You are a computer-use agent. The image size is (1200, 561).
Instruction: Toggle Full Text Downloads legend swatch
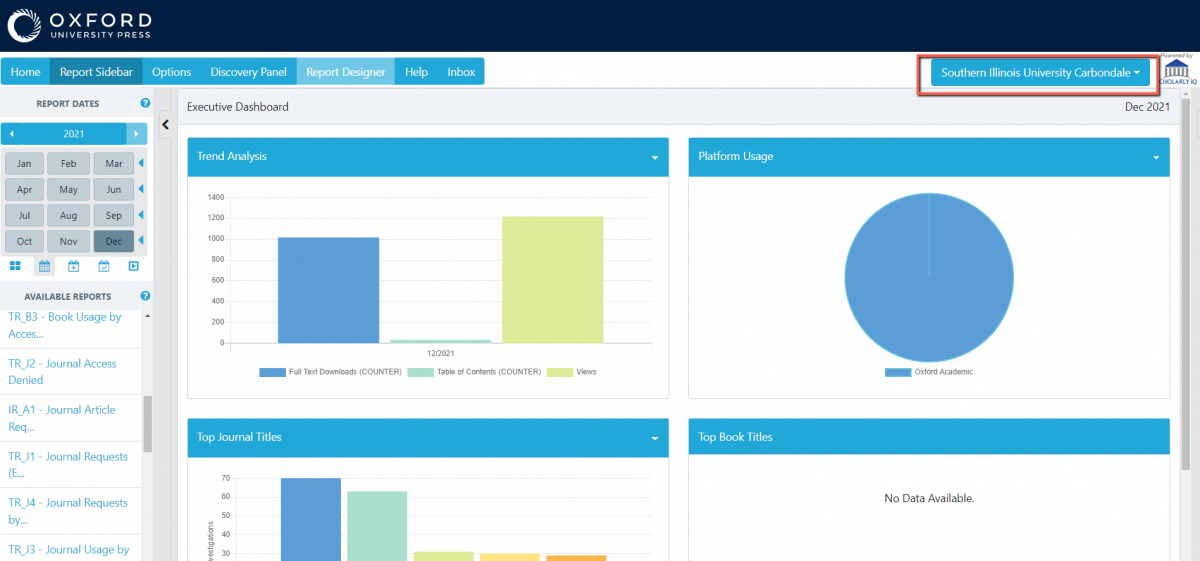pos(273,372)
